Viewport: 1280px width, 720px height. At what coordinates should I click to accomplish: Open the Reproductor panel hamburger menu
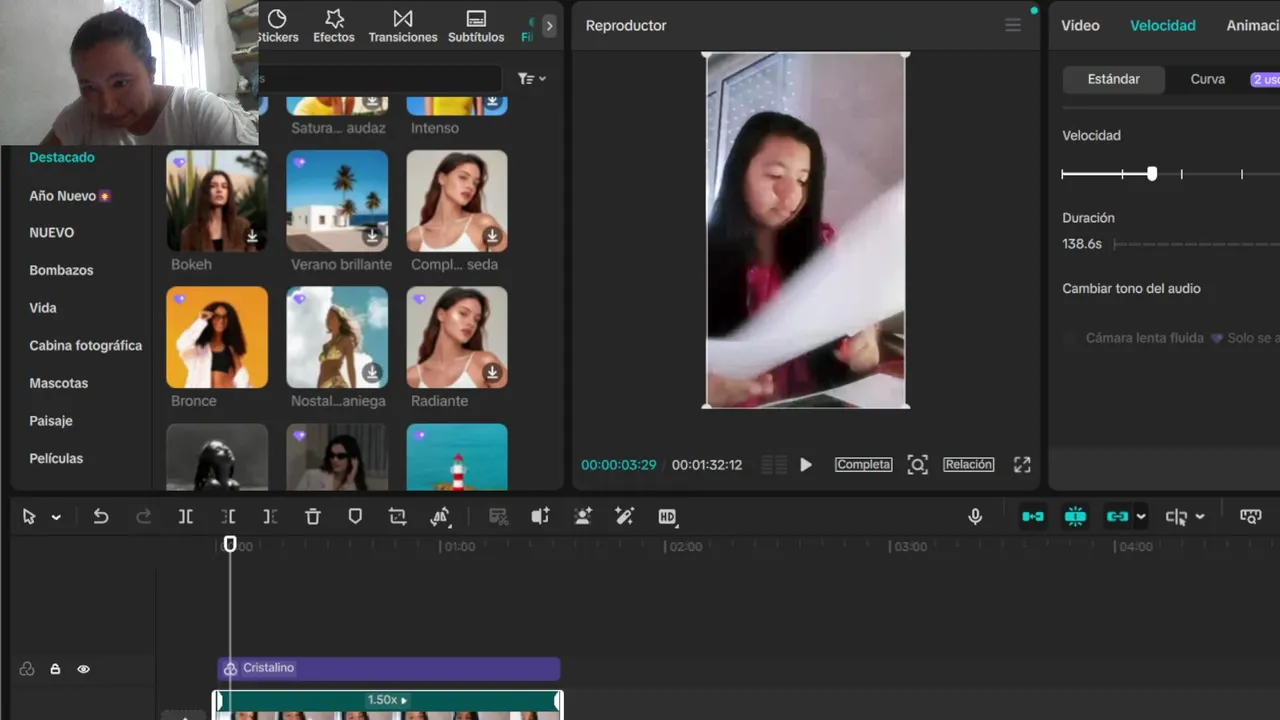[x=1013, y=26]
